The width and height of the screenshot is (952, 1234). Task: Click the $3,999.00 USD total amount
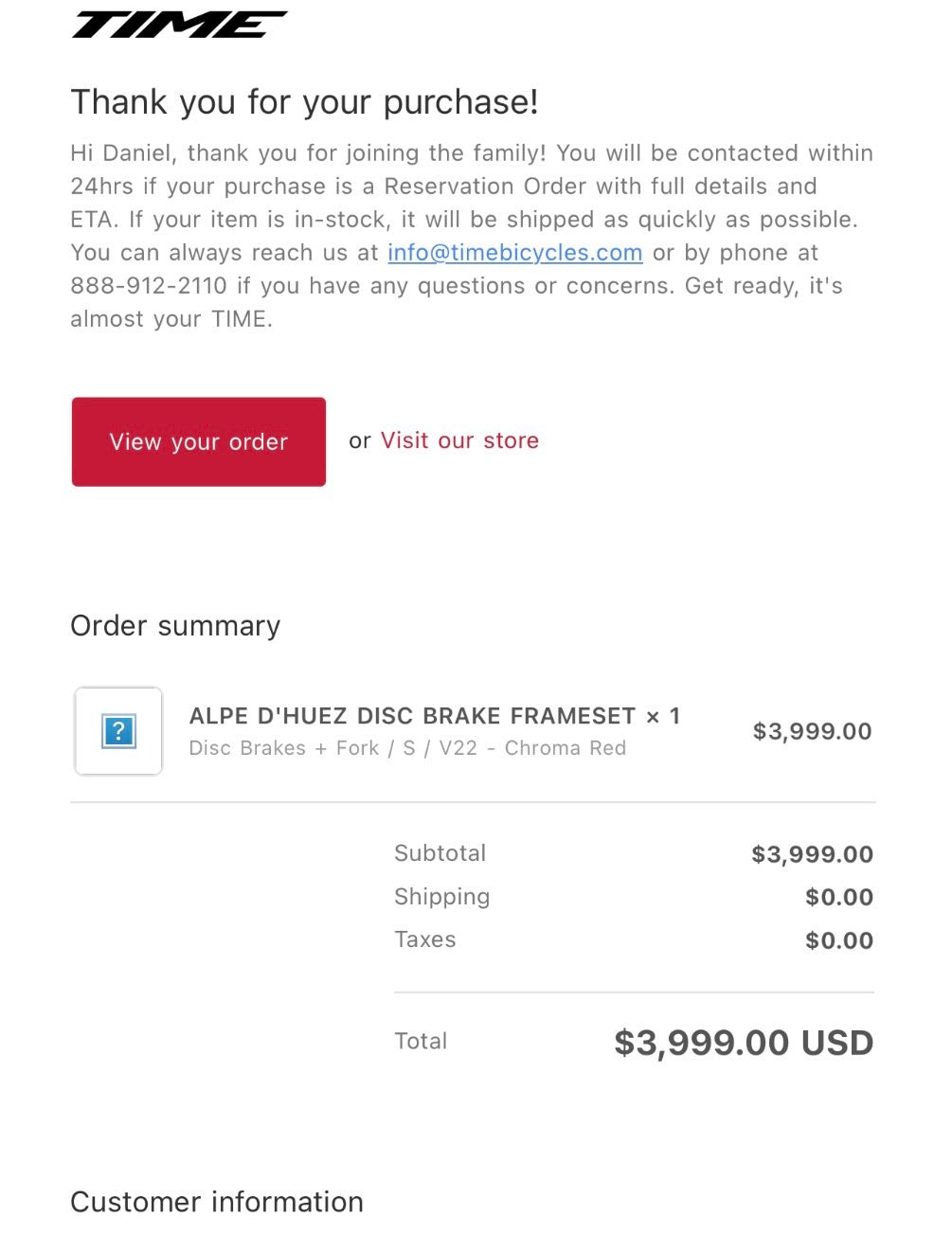pos(744,1043)
